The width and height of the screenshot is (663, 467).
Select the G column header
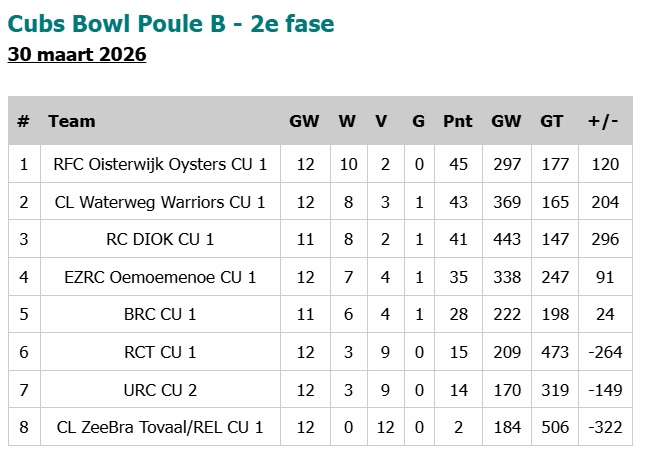tap(418, 122)
